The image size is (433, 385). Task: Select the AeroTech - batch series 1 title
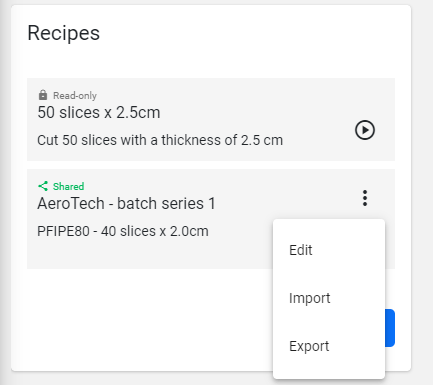[126, 203]
